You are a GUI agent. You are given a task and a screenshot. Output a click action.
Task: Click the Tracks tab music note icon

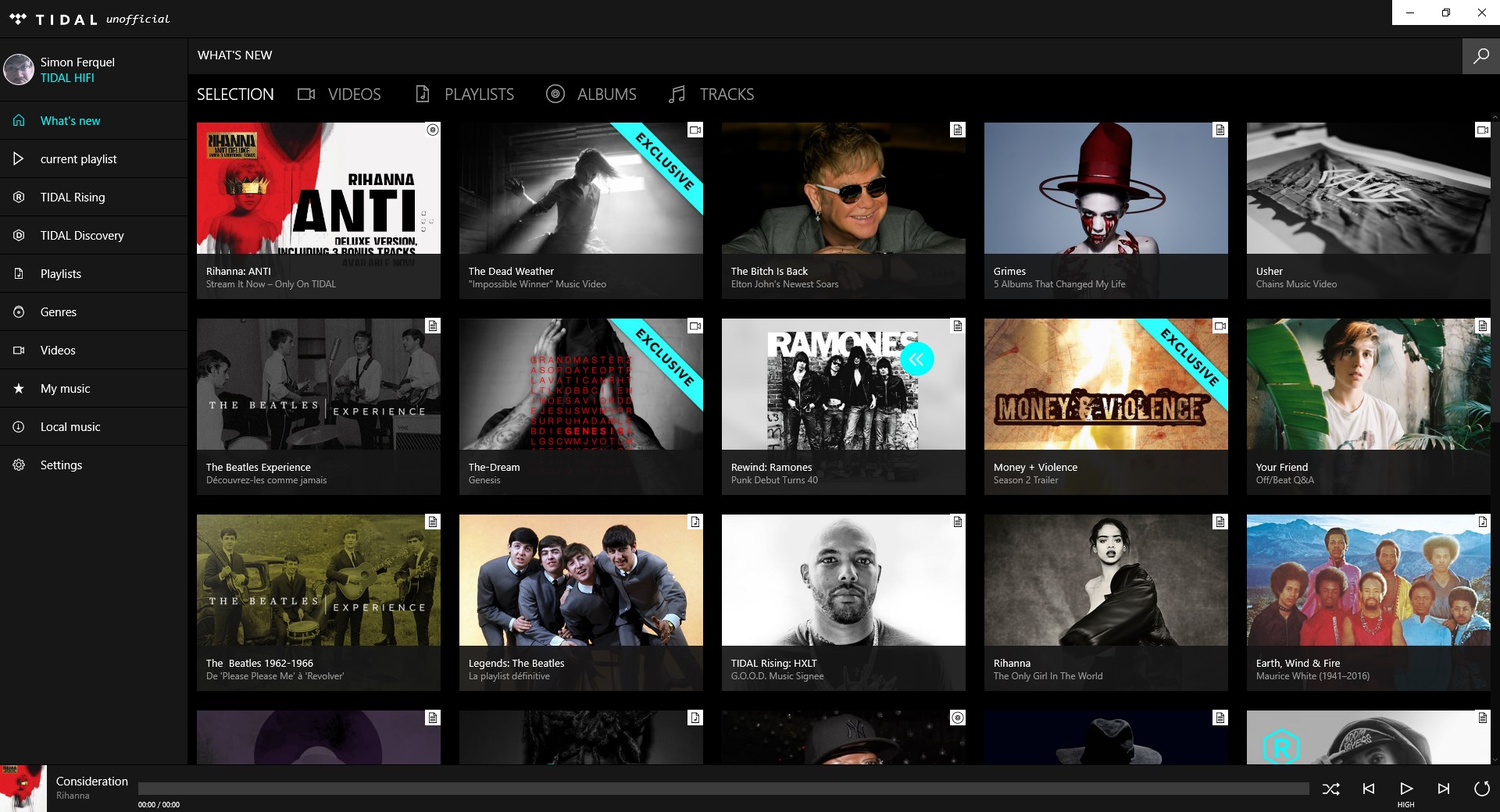(677, 94)
